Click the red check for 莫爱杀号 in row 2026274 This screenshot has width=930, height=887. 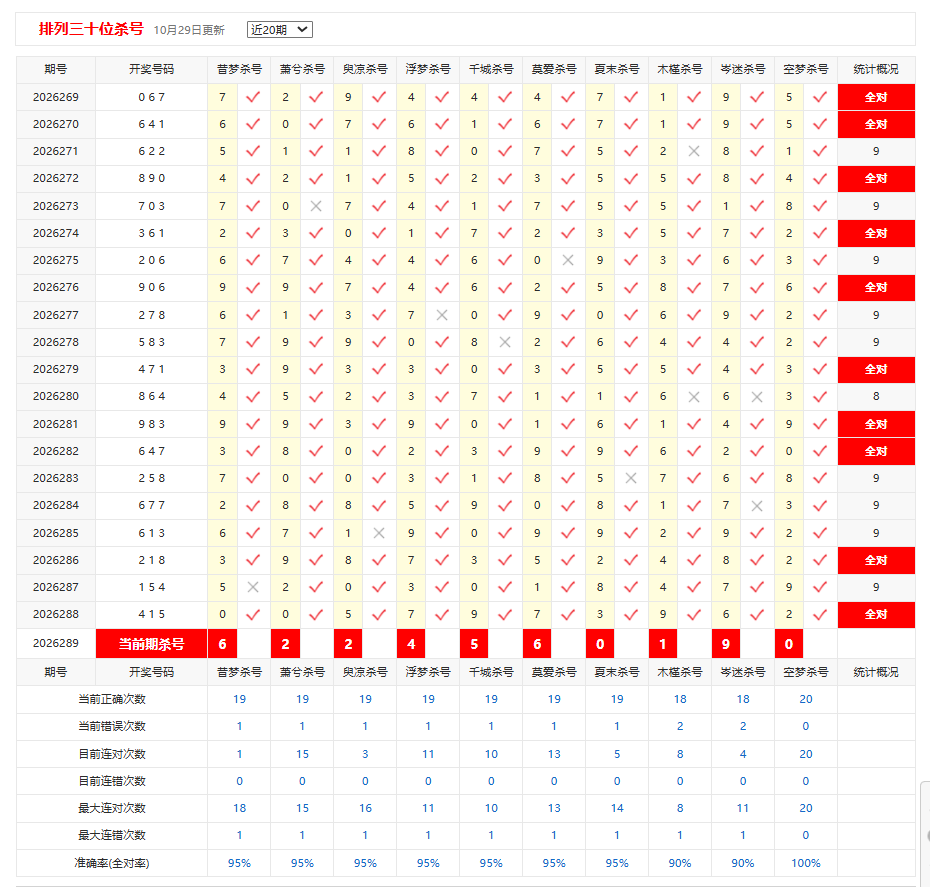pyautogui.click(x=568, y=233)
